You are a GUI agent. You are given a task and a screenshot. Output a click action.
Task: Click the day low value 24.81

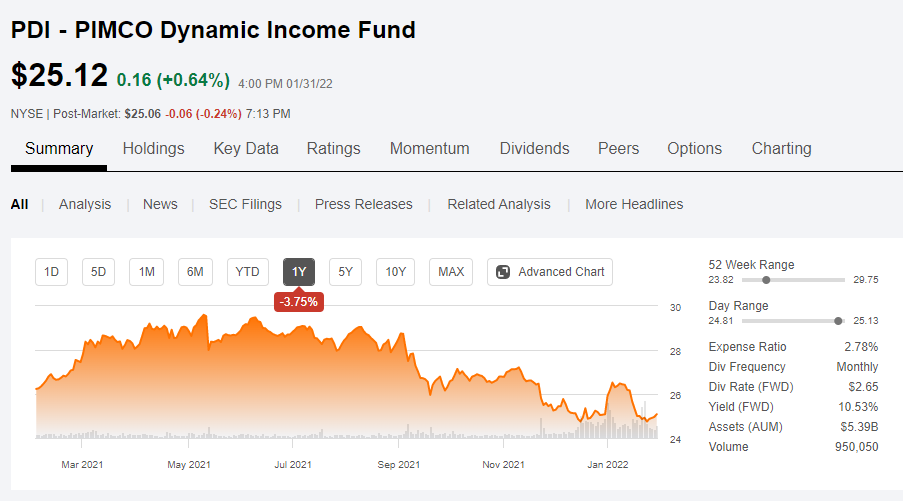[x=721, y=321]
